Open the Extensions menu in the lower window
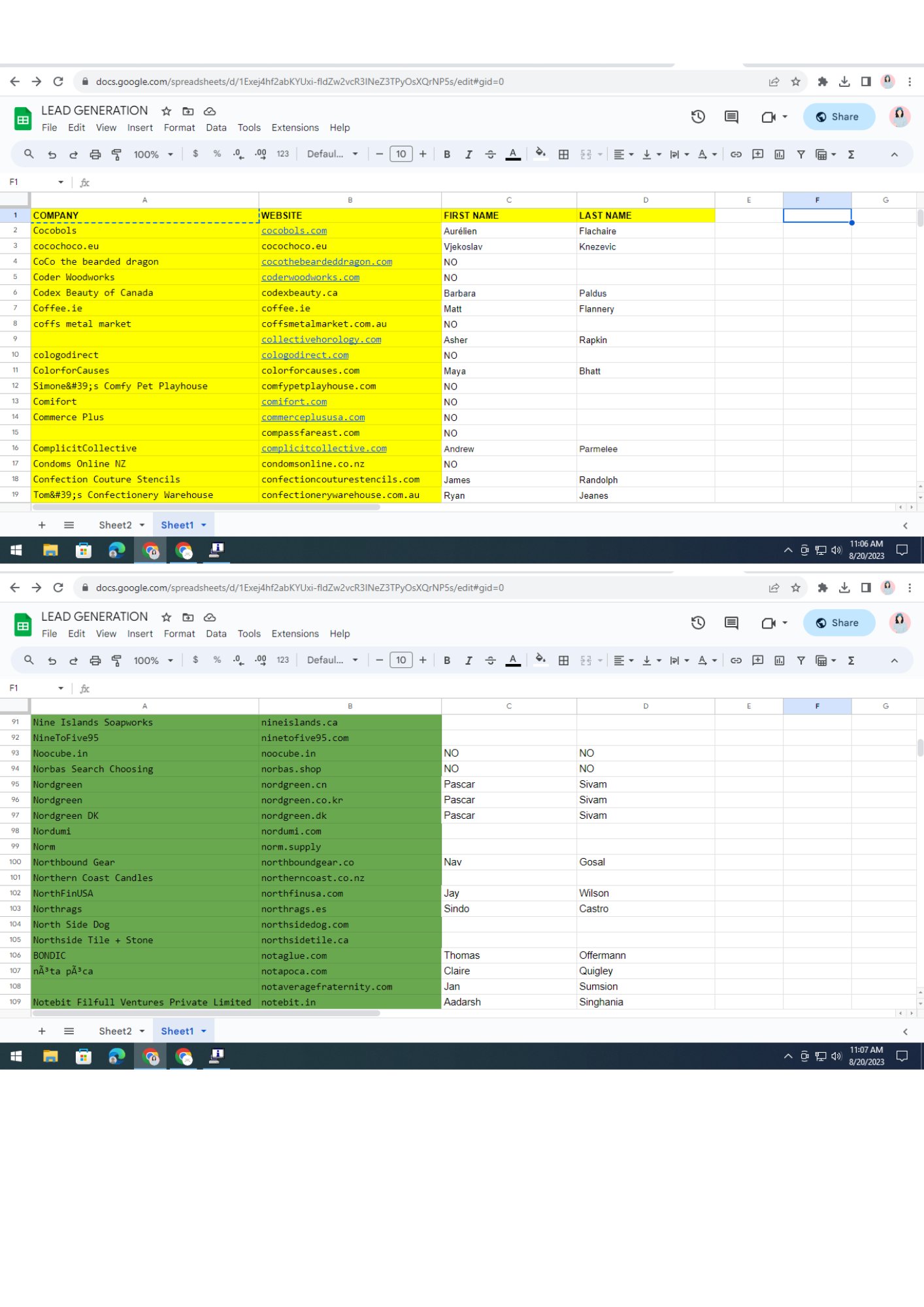The width and height of the screenshot is (924, 1307). [295, 634]
